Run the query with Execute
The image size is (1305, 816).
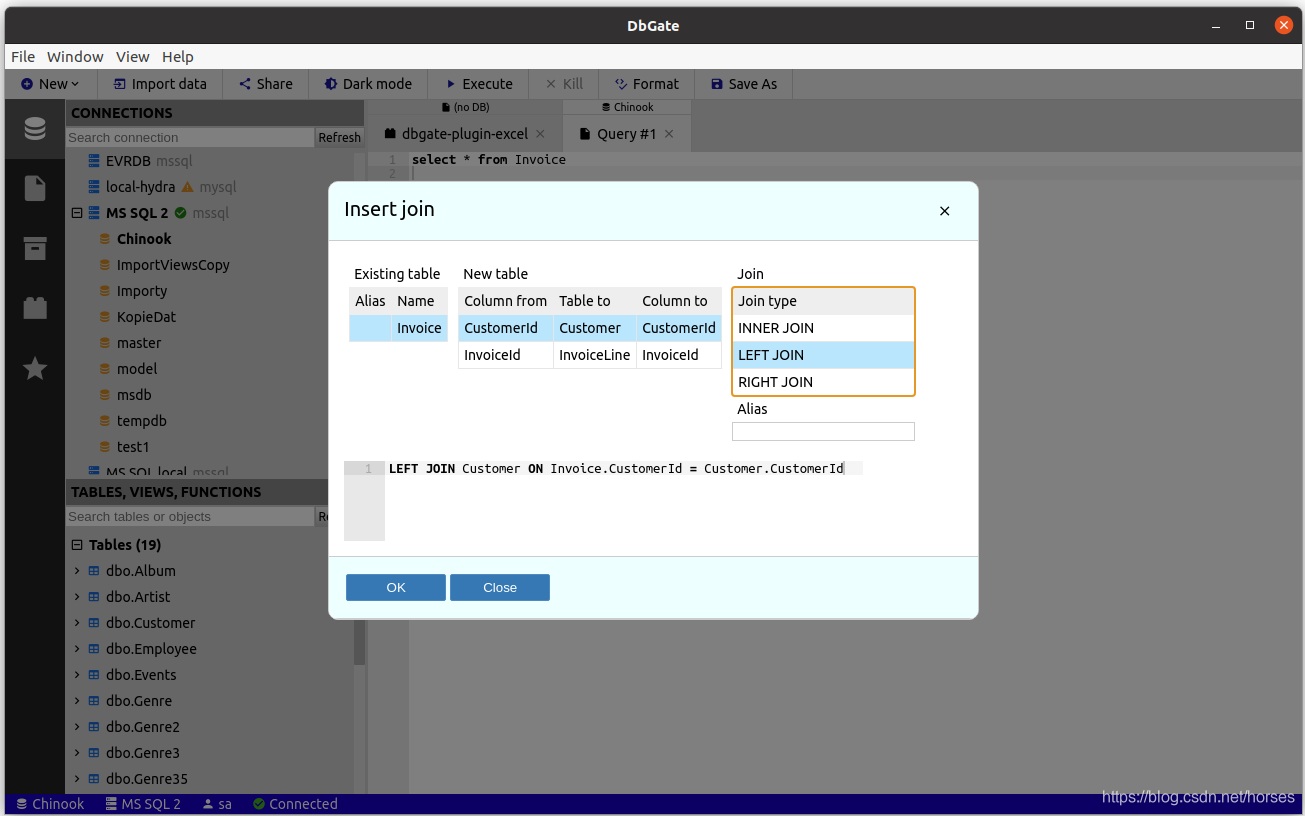coord(479,84)
